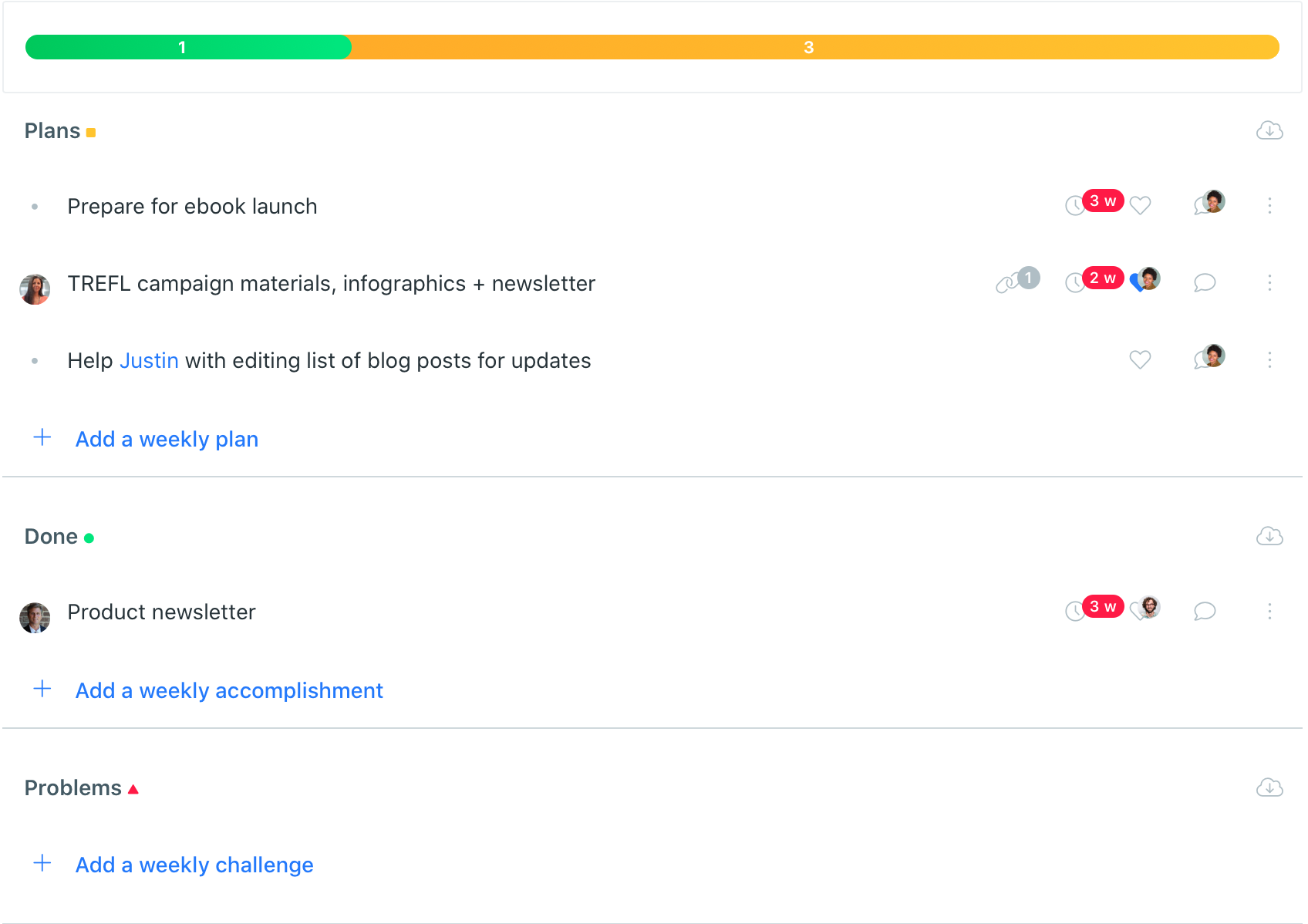
Task: Open comment bubble on TREFL campaign item
Action: (x=1205, y=283)
